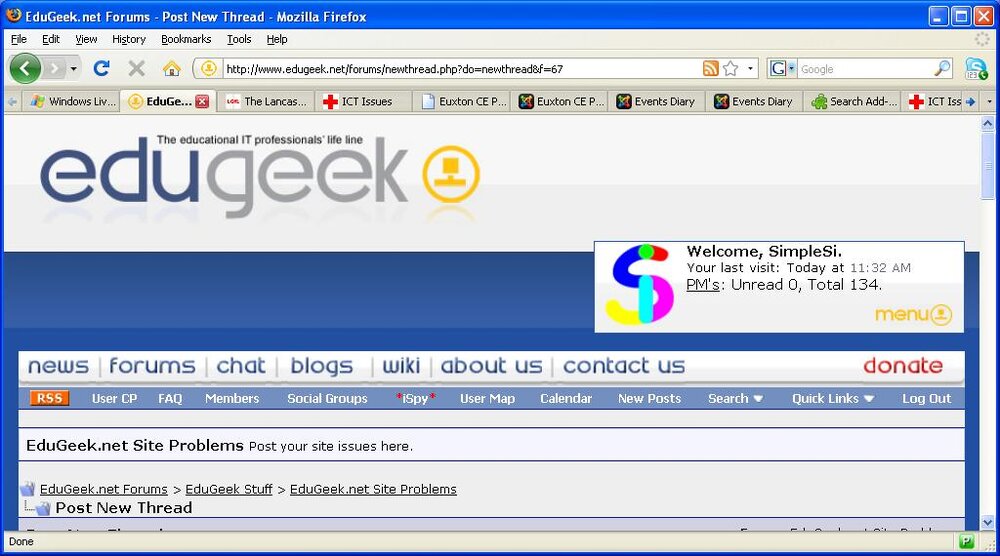Screen dimensions: 1000x556
Task: Click the address bar URL field
Action: pos(461,69)
